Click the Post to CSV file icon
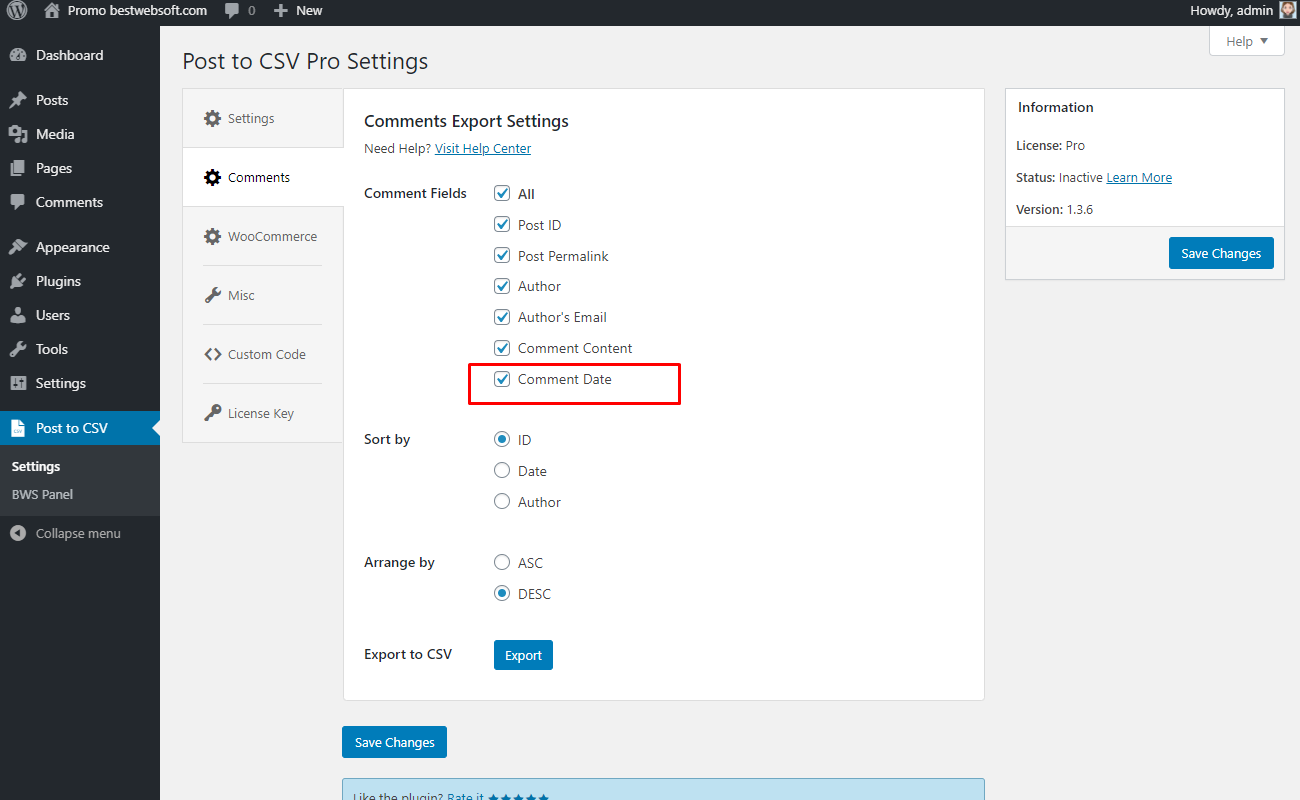 (18, 428)
